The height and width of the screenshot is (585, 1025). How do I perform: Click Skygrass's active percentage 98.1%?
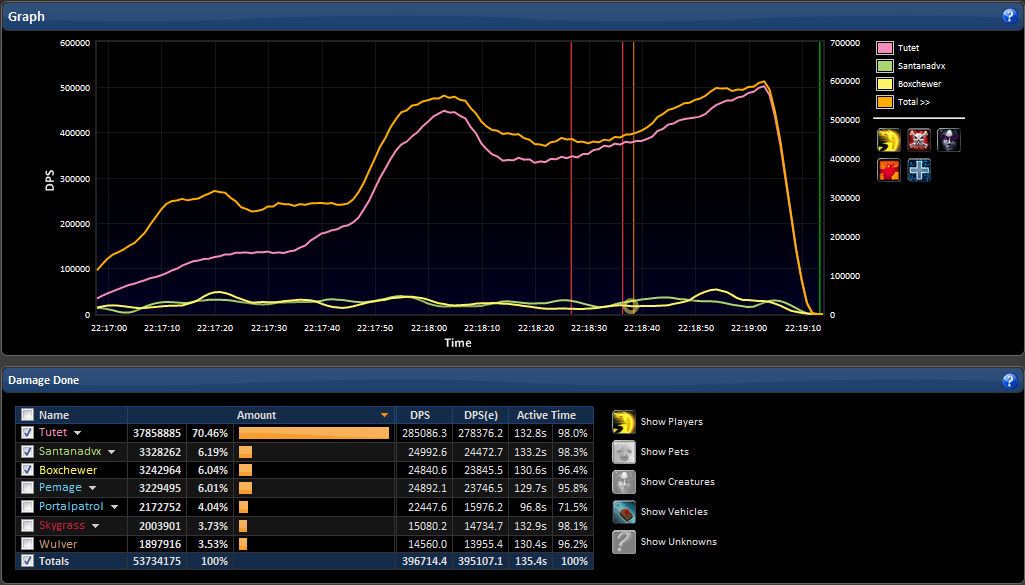tap(573, 526)
